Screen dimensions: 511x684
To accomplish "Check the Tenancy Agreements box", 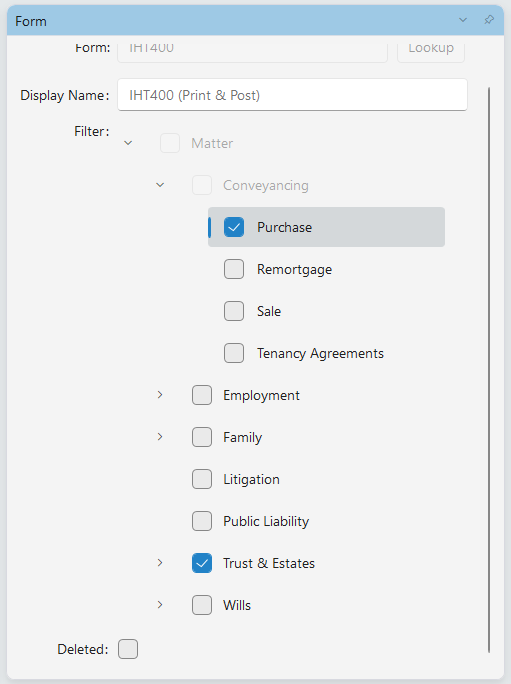I will click(234, 353).
